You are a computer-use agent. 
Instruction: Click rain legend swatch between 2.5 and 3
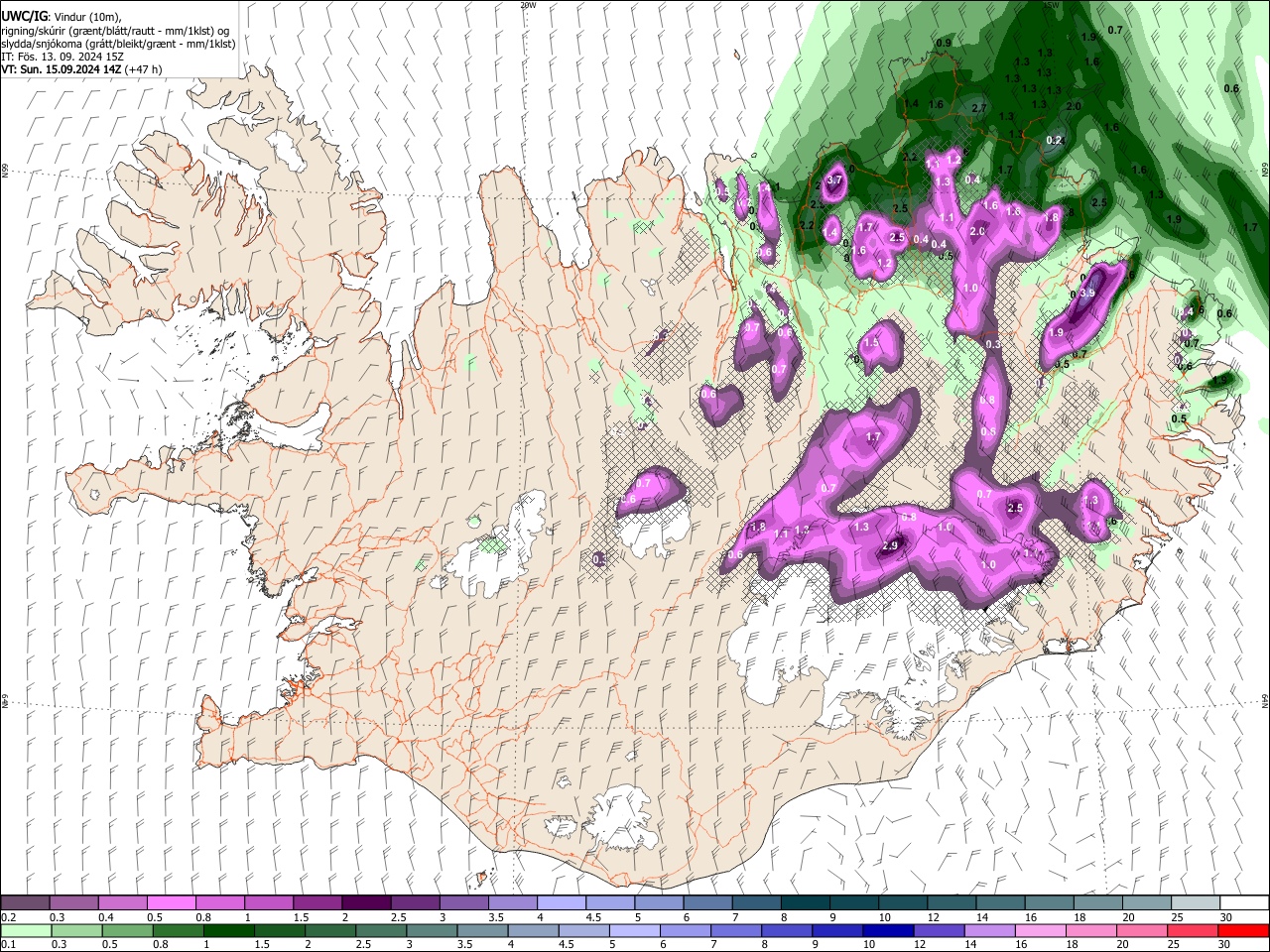tap(382, 930)
